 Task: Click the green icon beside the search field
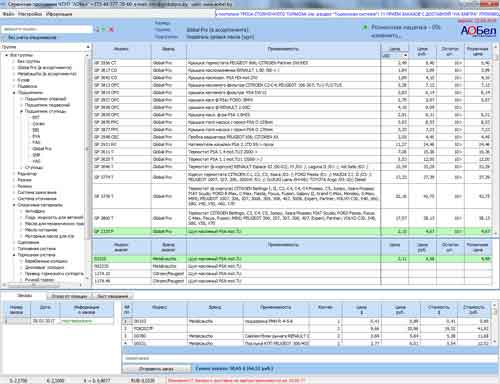pos(104,29)
